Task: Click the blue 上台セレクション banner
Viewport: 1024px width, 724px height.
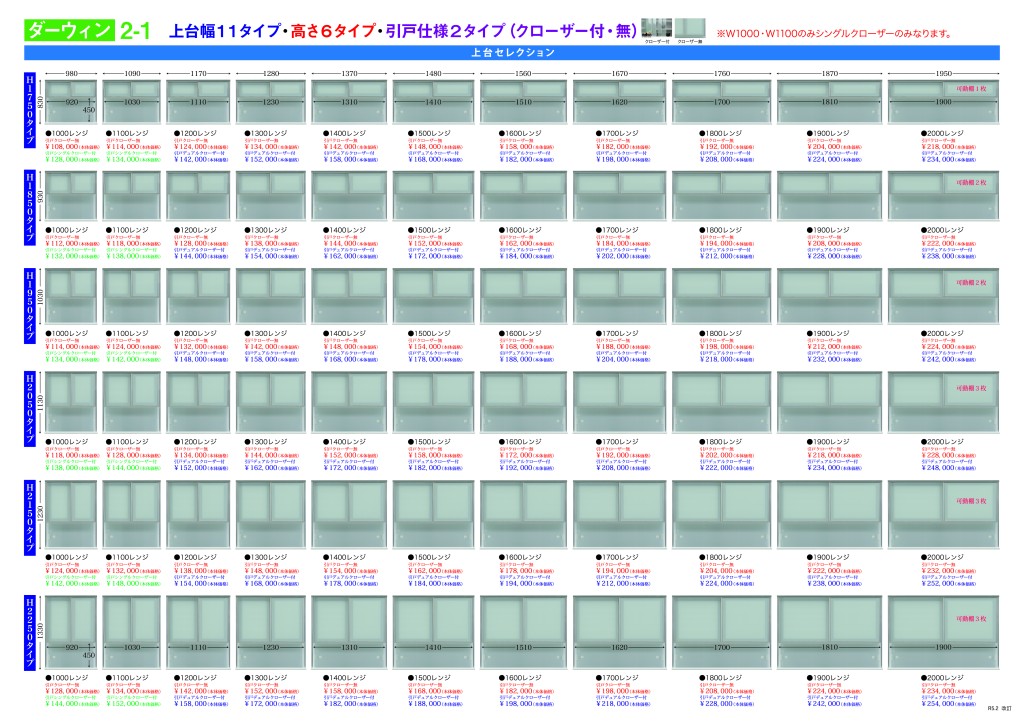Action: click(512, 52)
